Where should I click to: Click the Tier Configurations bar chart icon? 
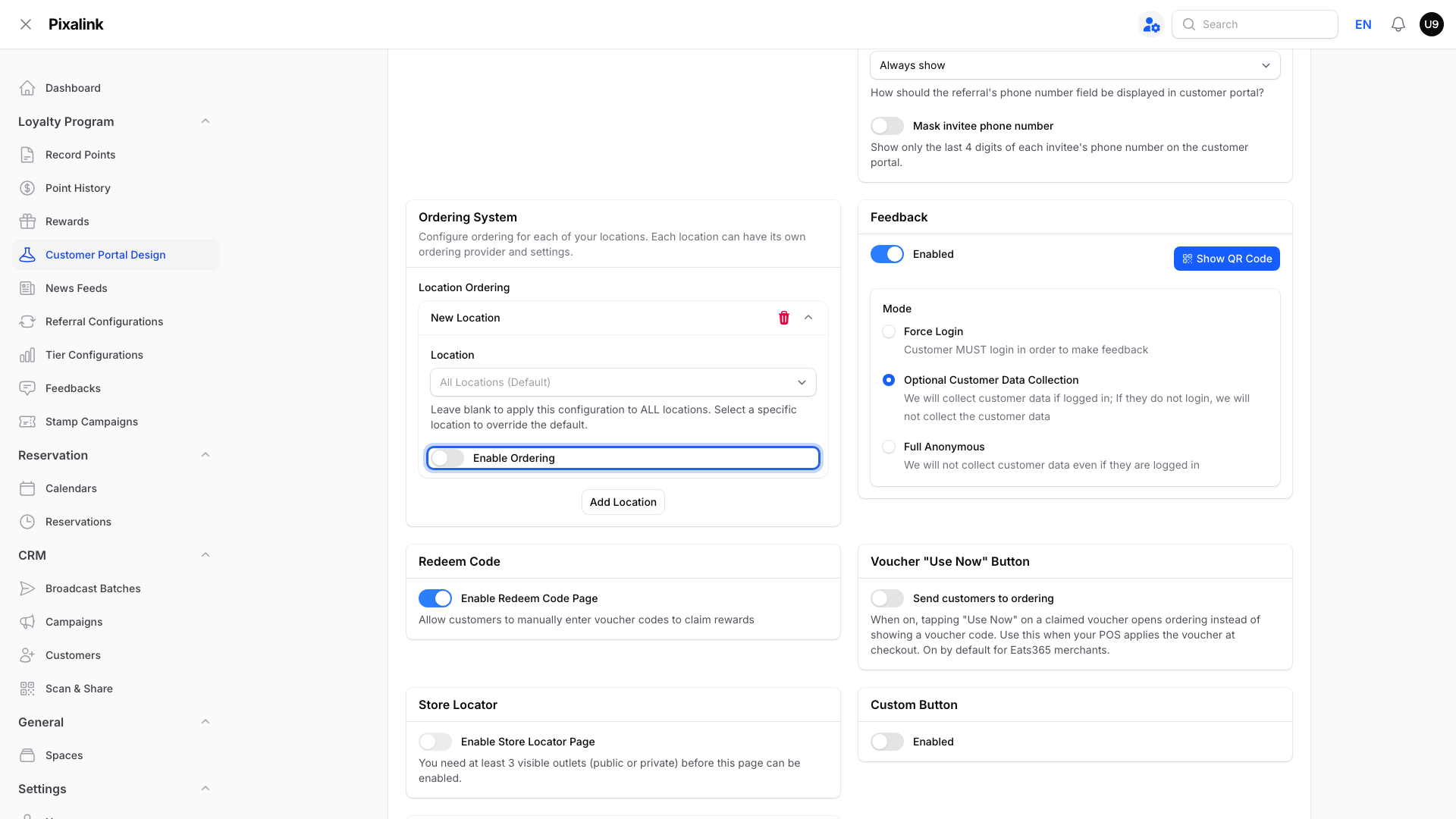pos(27,355)
